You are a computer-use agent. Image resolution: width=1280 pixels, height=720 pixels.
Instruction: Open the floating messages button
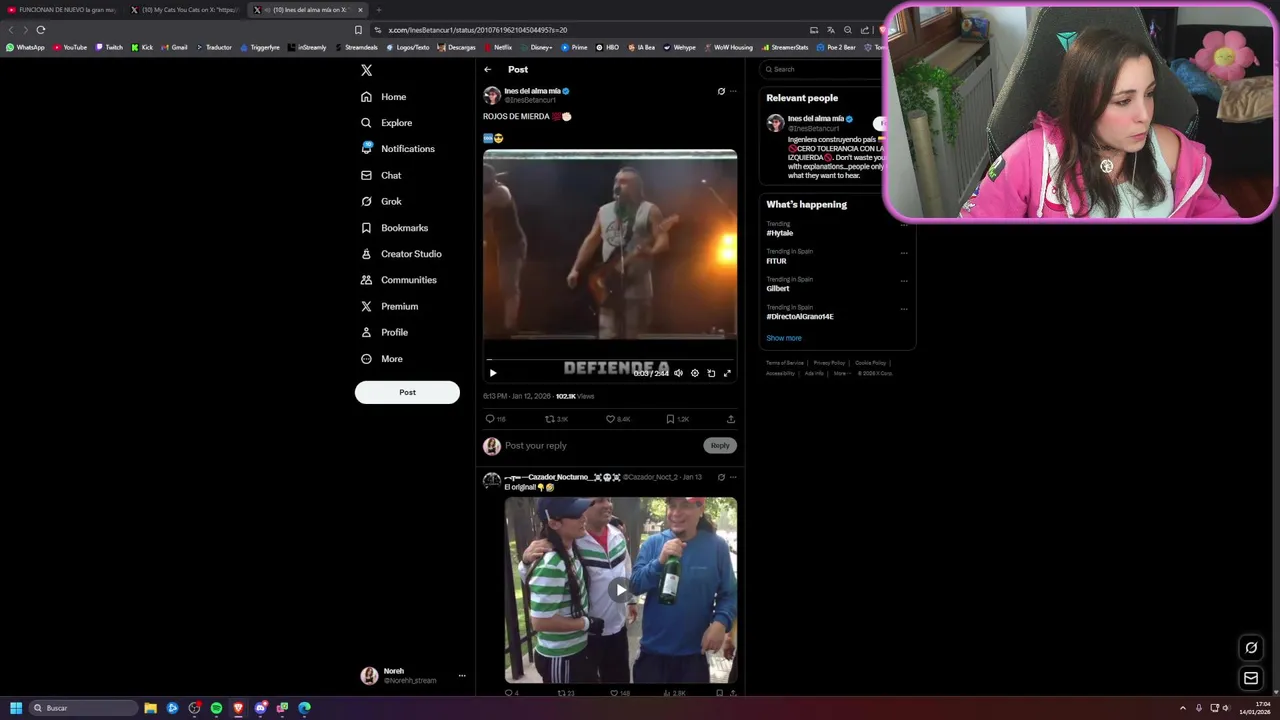point(1251,678)
